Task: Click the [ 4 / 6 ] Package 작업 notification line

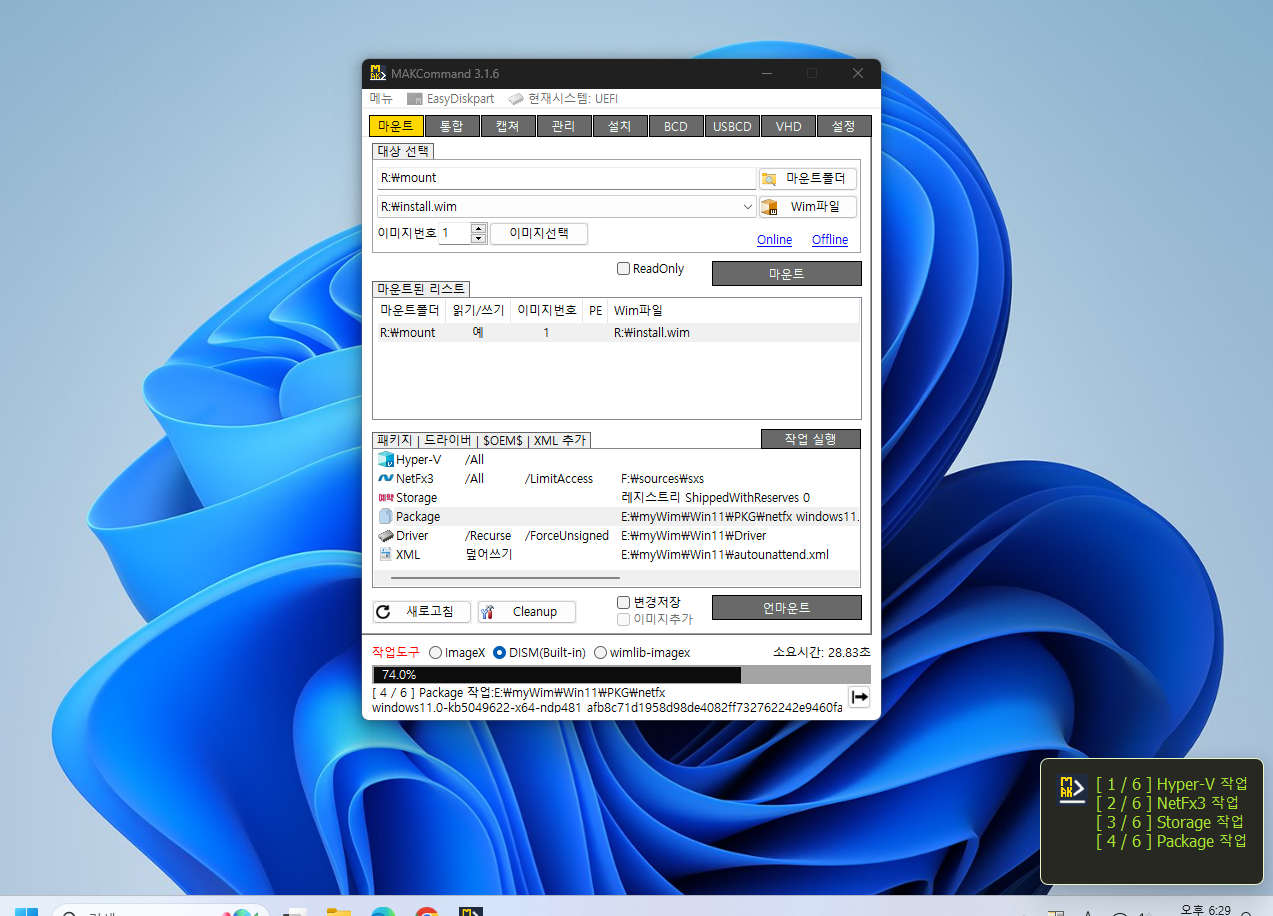Action: point(1171,842)
